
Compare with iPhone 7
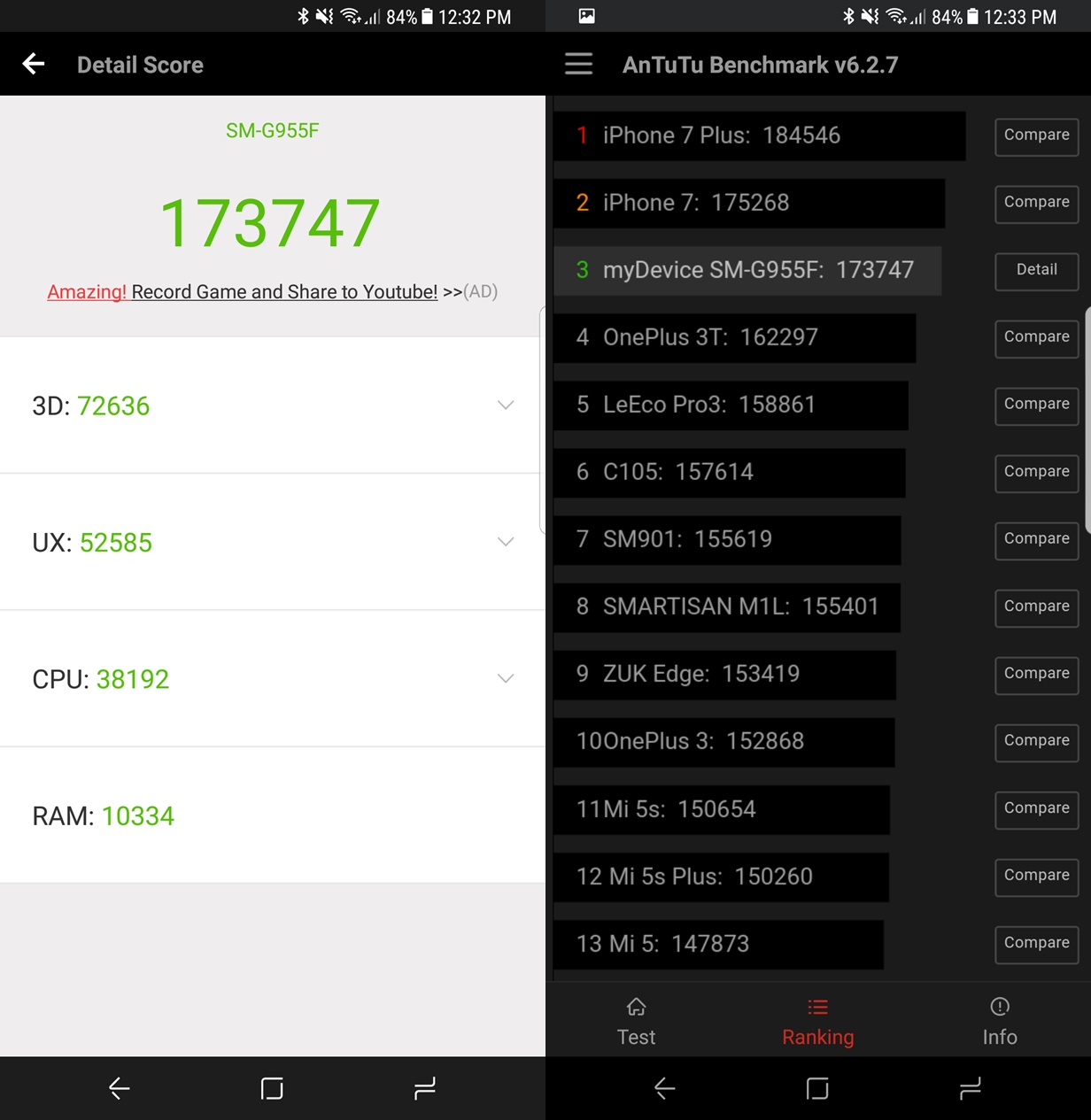coord(1036,203)
